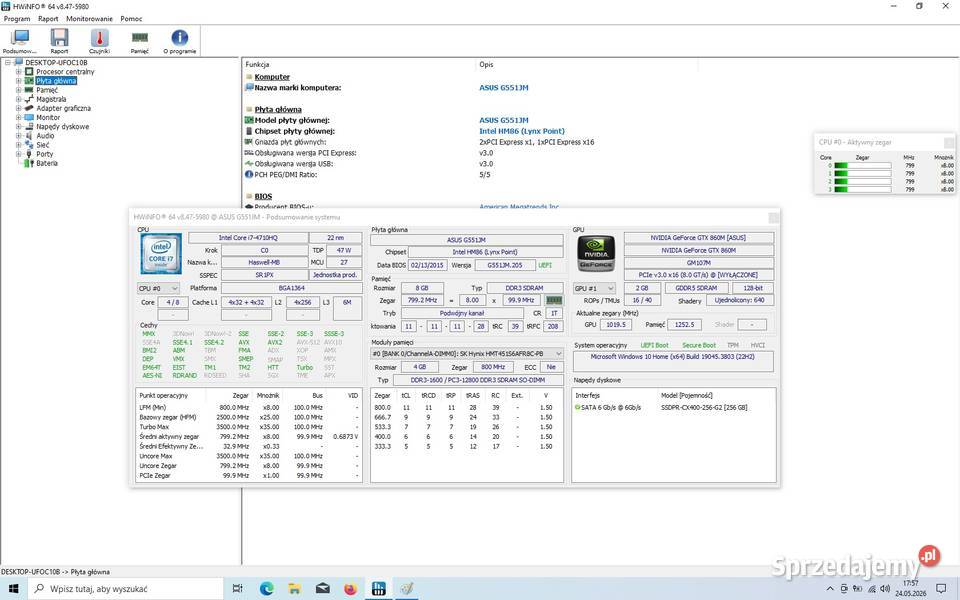
Task: Open Task View on the taskbar
Action: coord(238,589)
